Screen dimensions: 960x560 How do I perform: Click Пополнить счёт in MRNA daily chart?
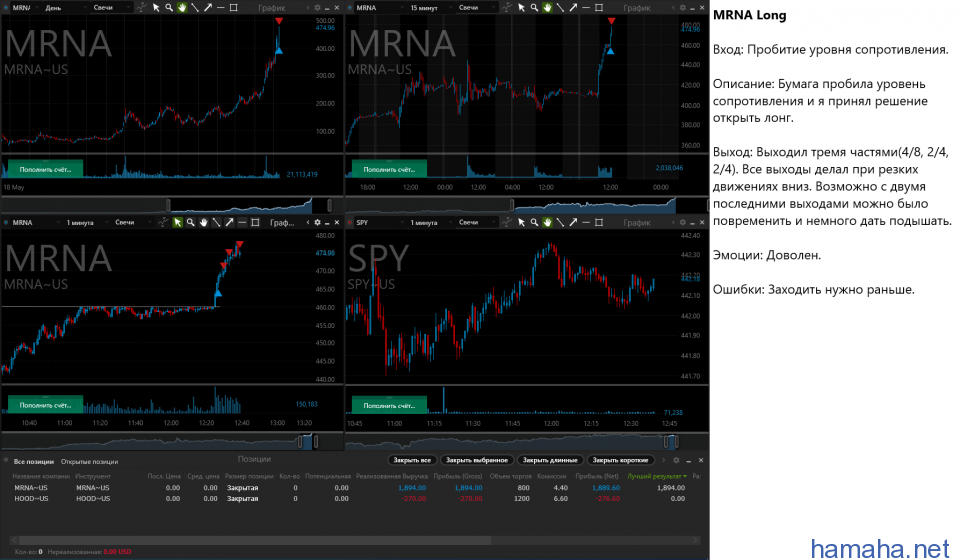coord(45,170)
